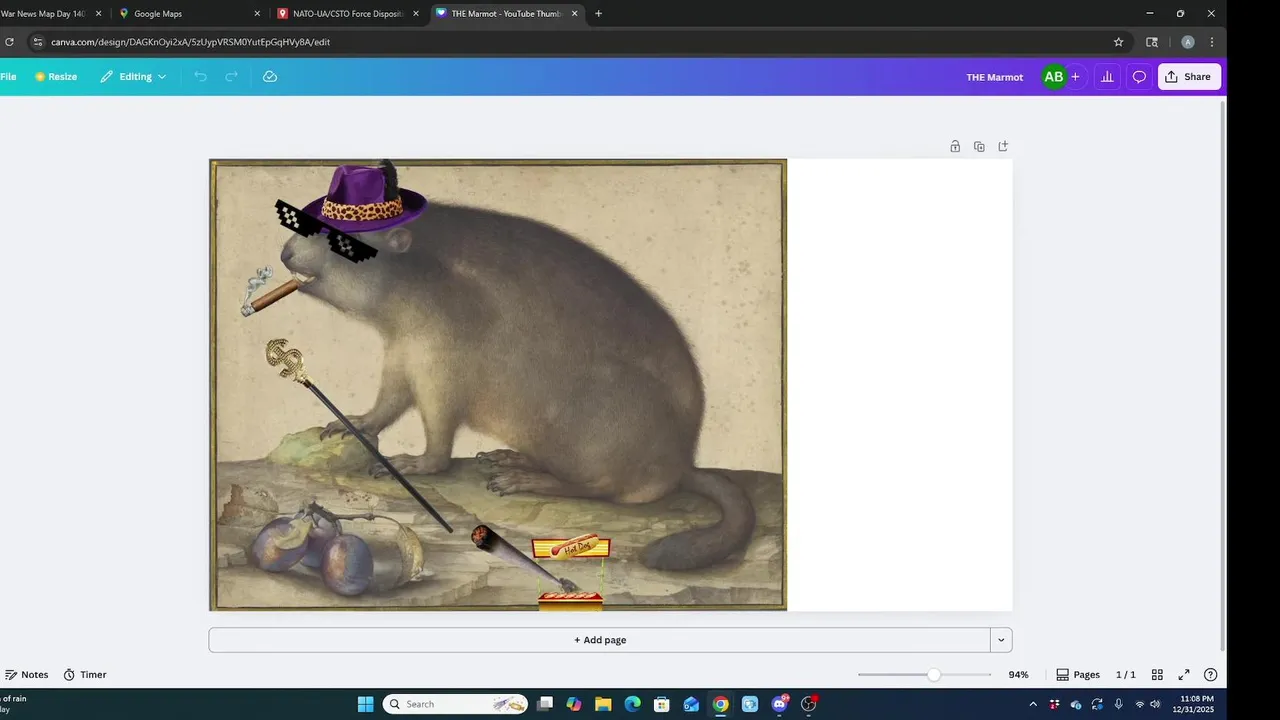1280x720 pixels.
Task: Open the Windows Start menu
Action: 365,704
